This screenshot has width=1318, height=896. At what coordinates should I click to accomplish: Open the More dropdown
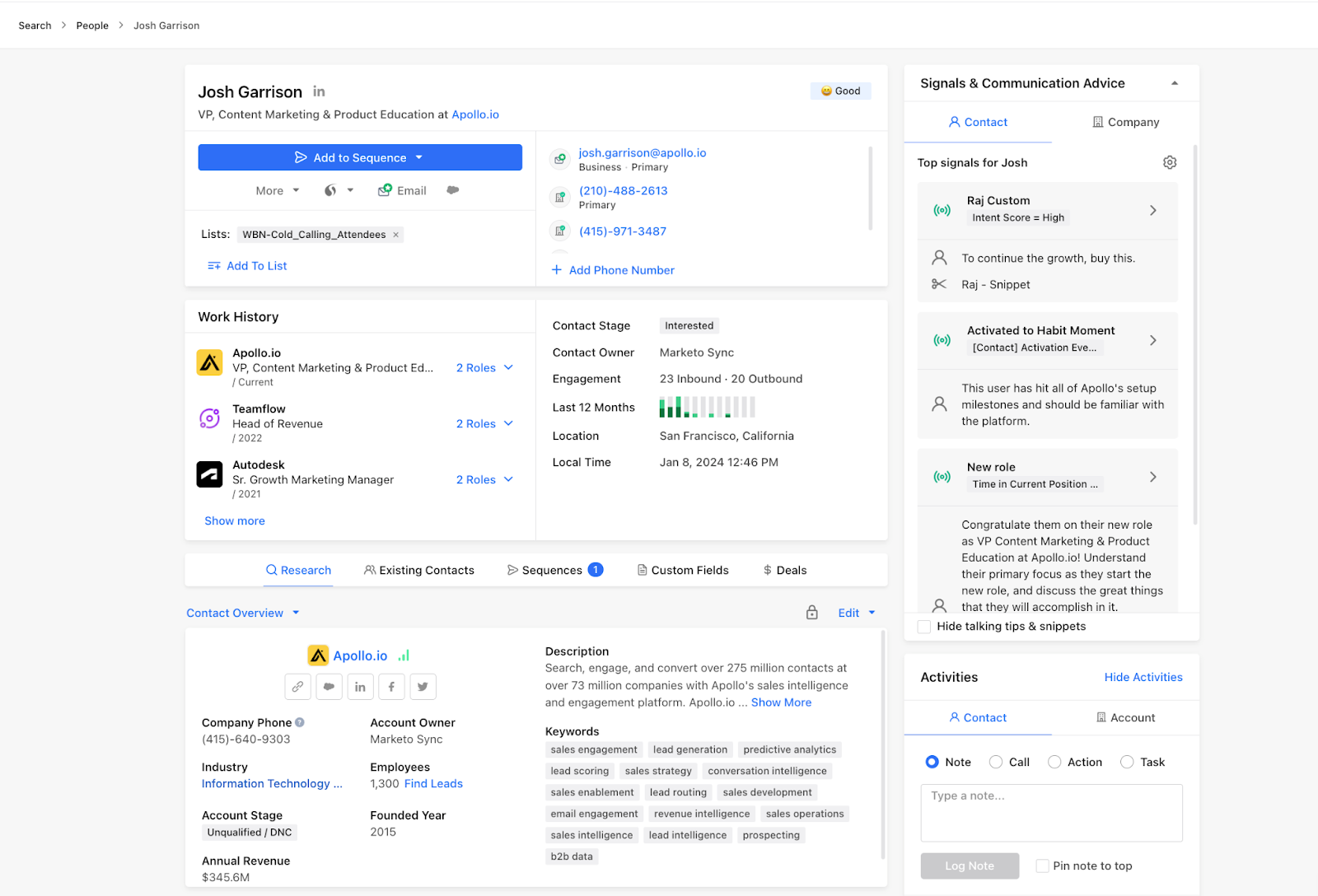coord(278,190)
